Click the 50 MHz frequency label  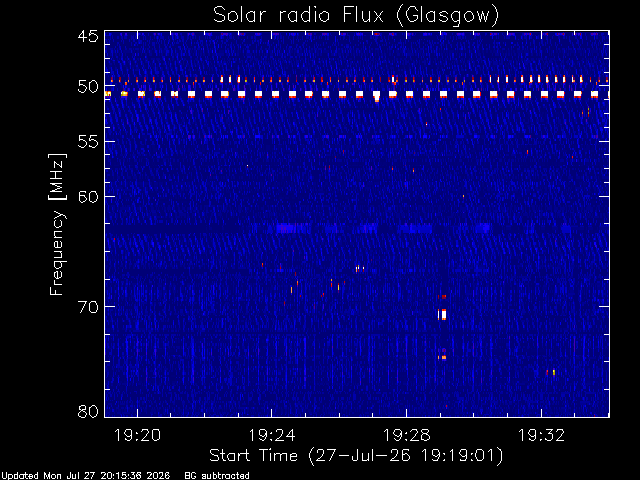tap(88, 87)
